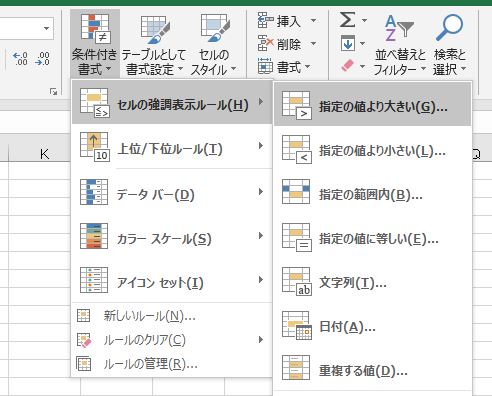Expand the Clear dropdown arrow
The image size is (492, 396).
coord(363,66)
